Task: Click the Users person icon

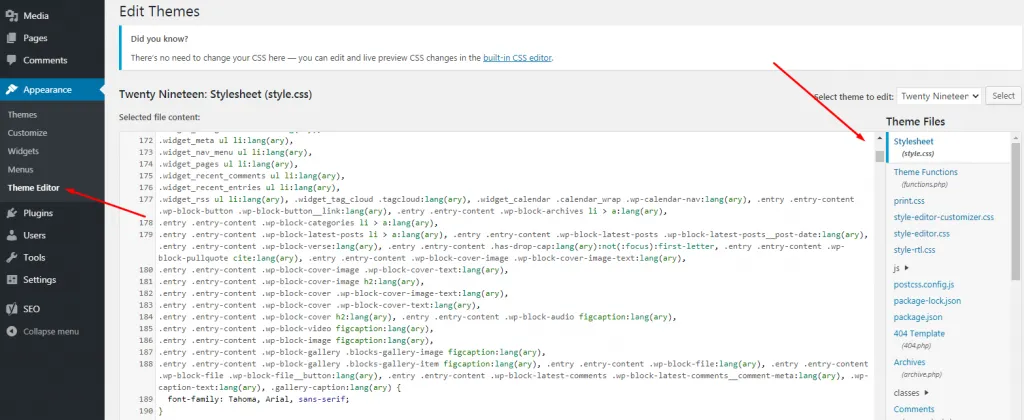Action: tap(12, 235)
